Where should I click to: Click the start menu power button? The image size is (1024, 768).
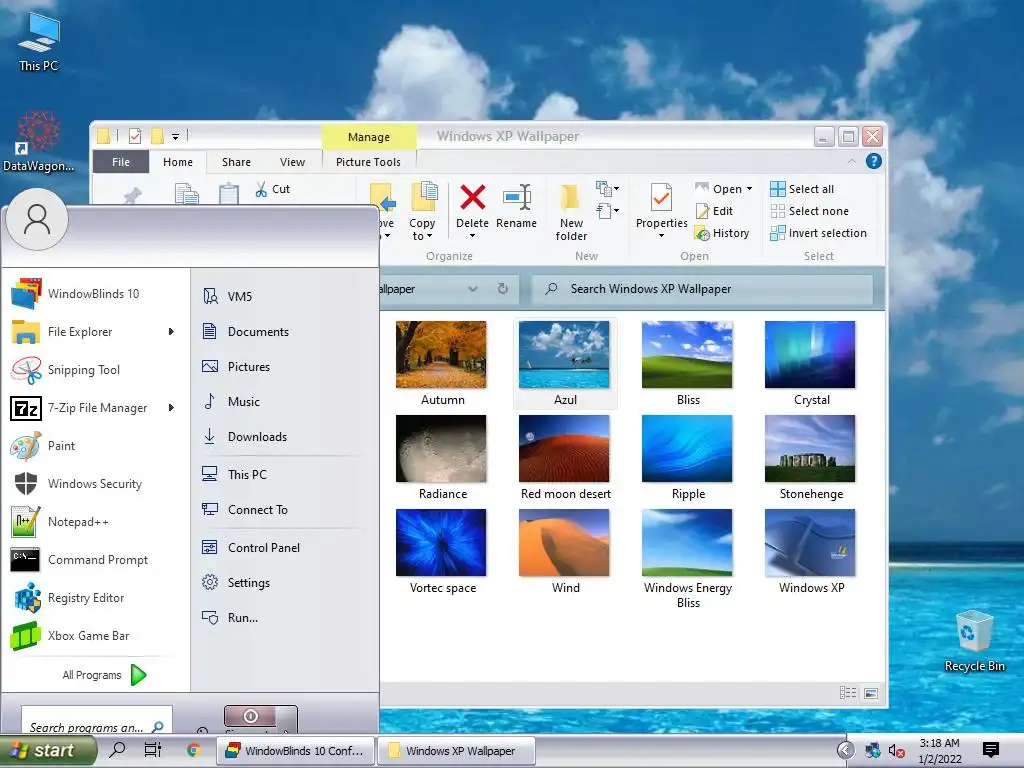tap(251, 716)
